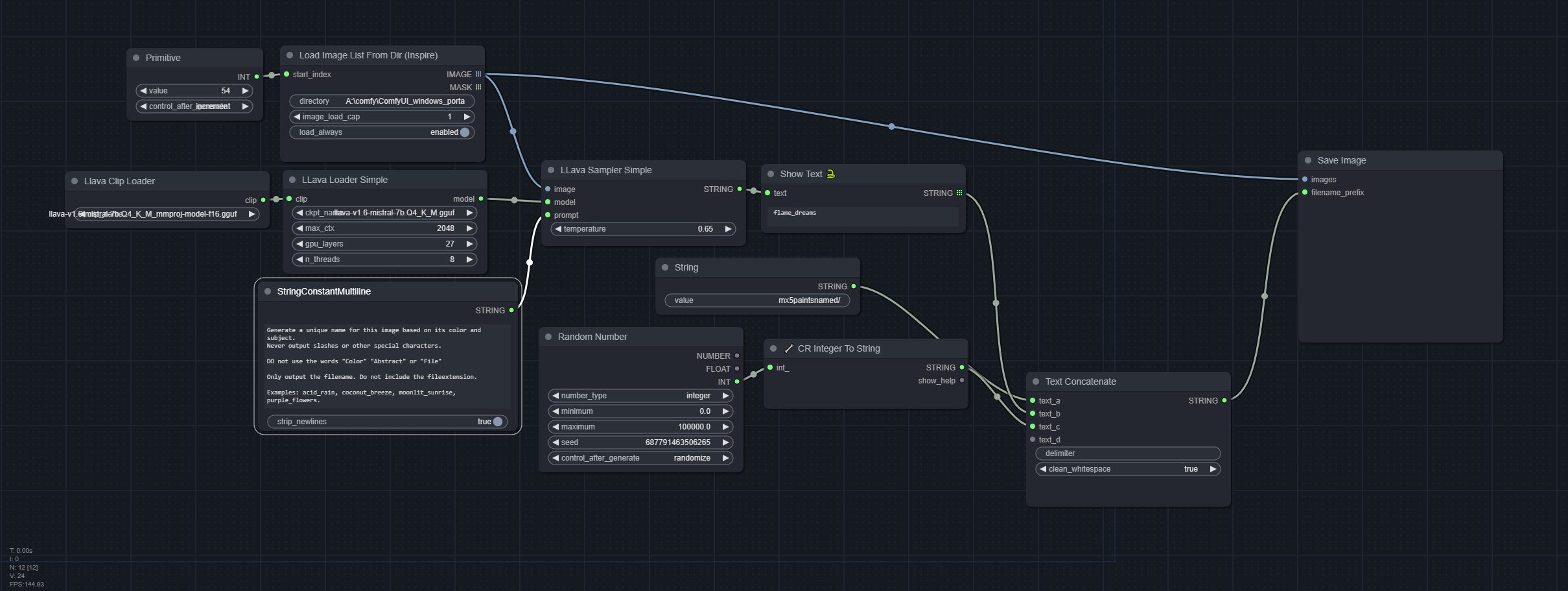Collapse the Load Image List From Dir node

click(x=290, y=55)
